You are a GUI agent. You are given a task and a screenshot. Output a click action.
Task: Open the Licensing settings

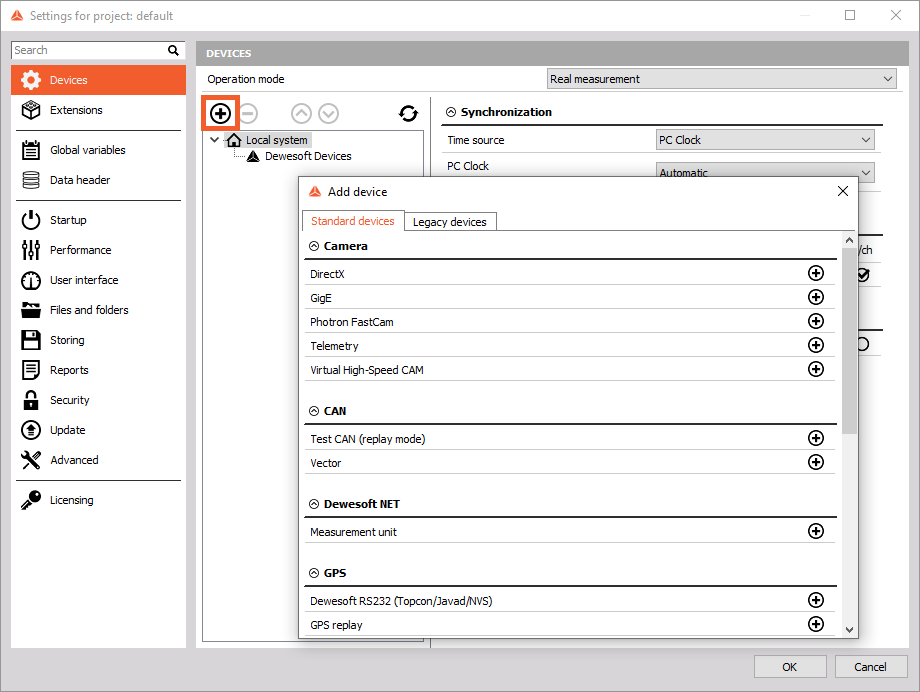[99, 499]
